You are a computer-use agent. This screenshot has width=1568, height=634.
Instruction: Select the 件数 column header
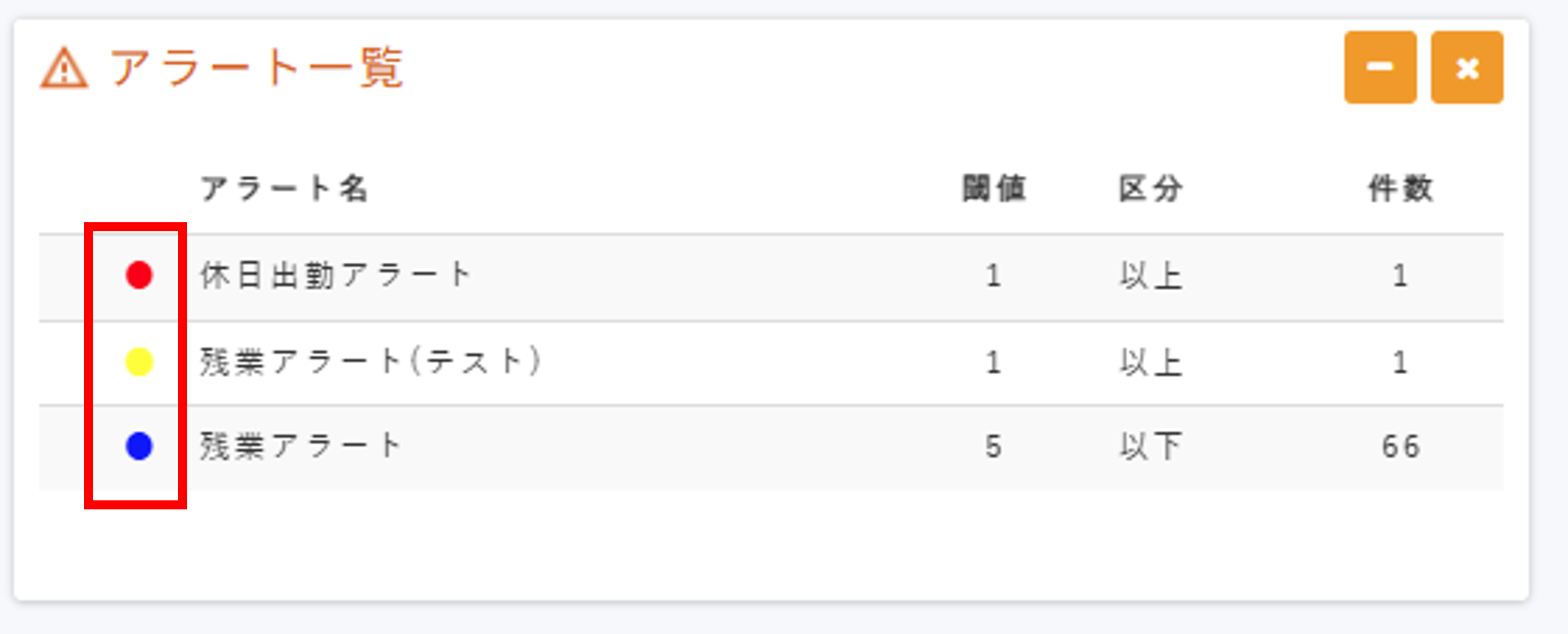pos(1400,189)
